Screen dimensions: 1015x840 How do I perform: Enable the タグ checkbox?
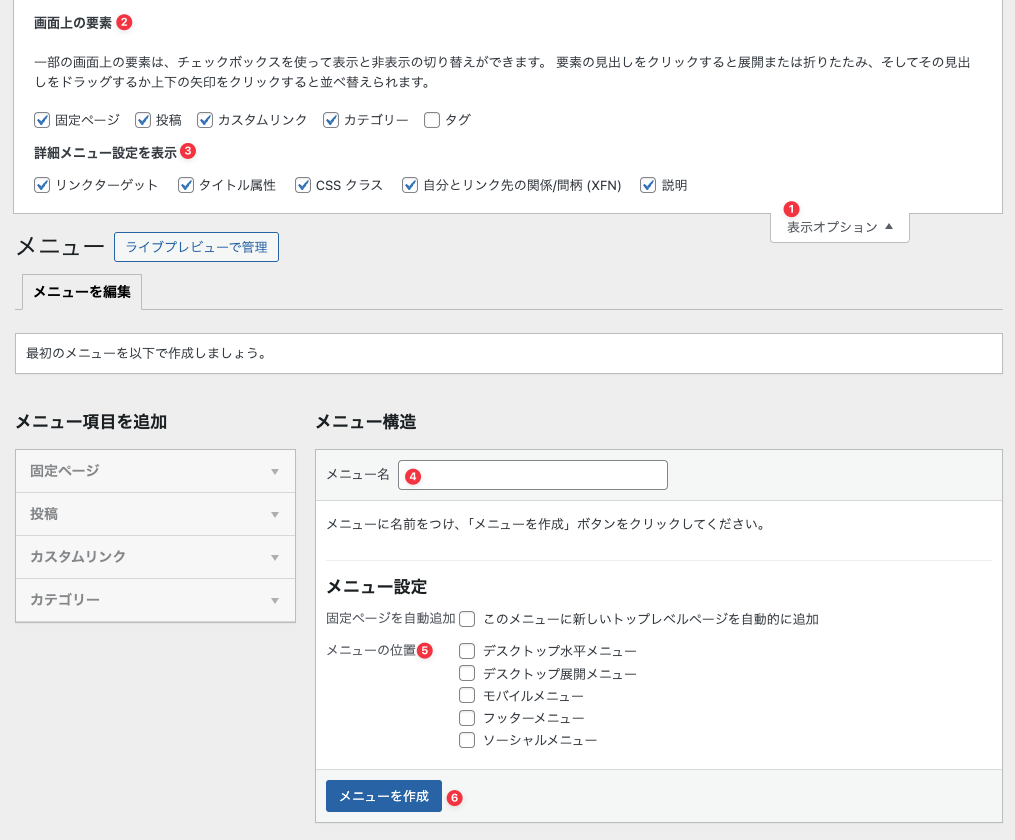tap(432, 120)
